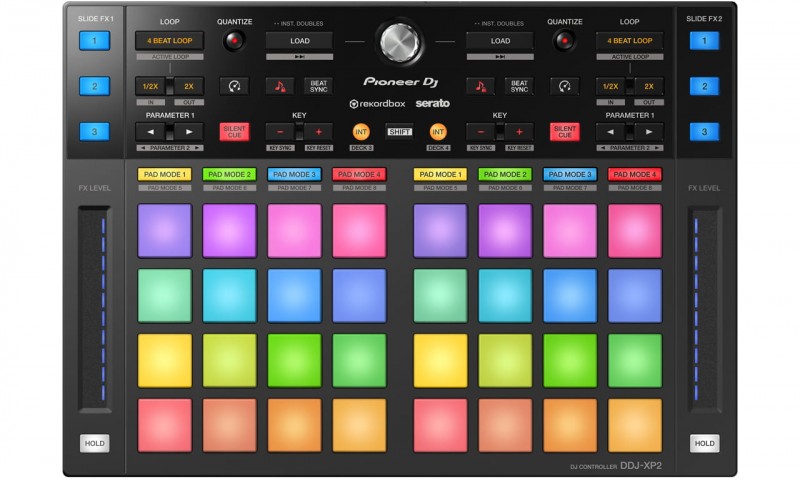Turn the center silver browse knob

400,41
